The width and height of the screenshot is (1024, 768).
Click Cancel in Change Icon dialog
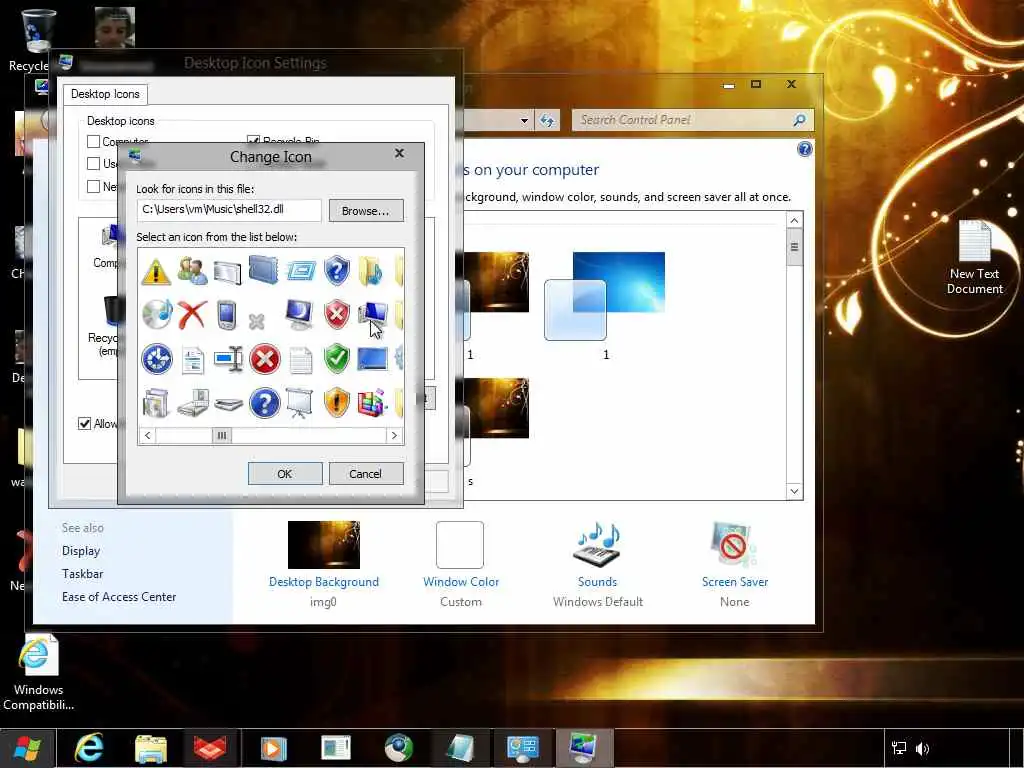pos(366,473)
